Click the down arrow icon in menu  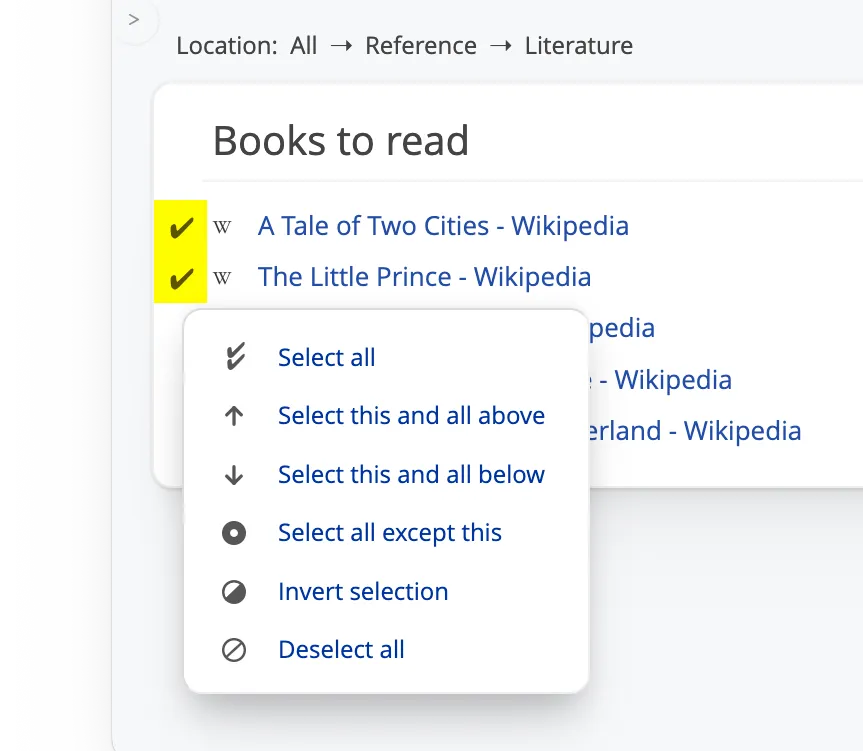(x=234, y=475)
